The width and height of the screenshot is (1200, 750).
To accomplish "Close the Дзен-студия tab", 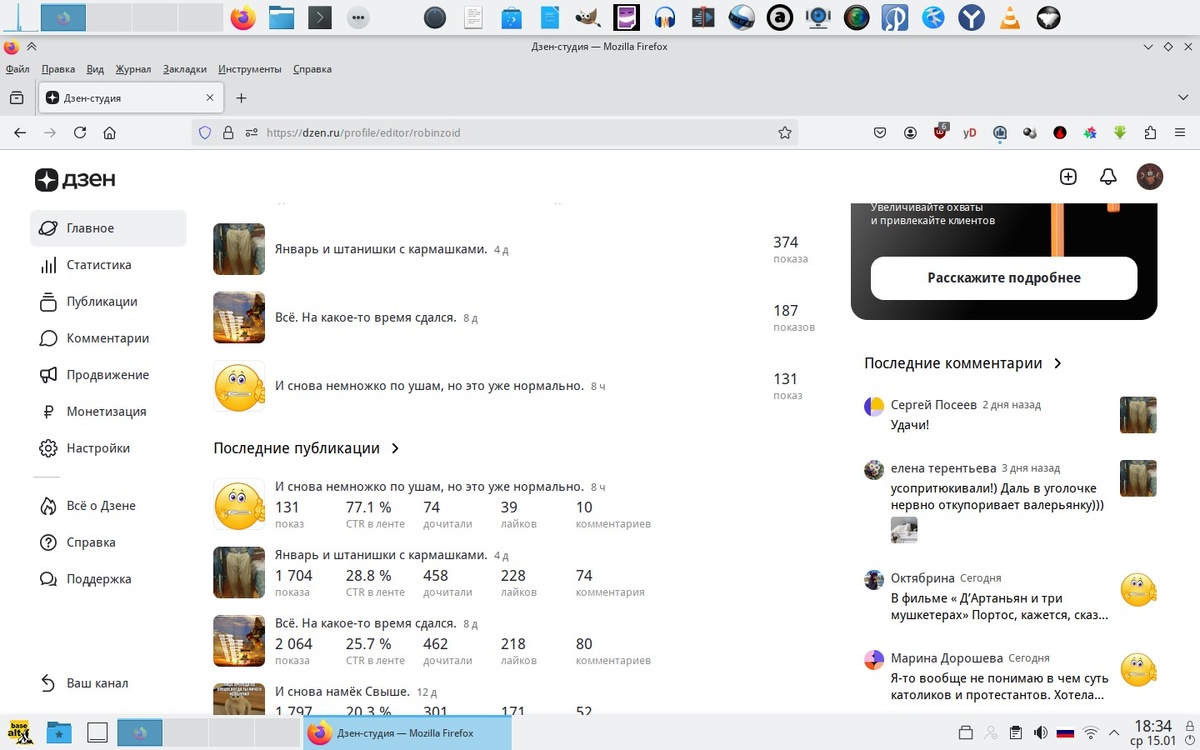I will [x=209, y=98].
